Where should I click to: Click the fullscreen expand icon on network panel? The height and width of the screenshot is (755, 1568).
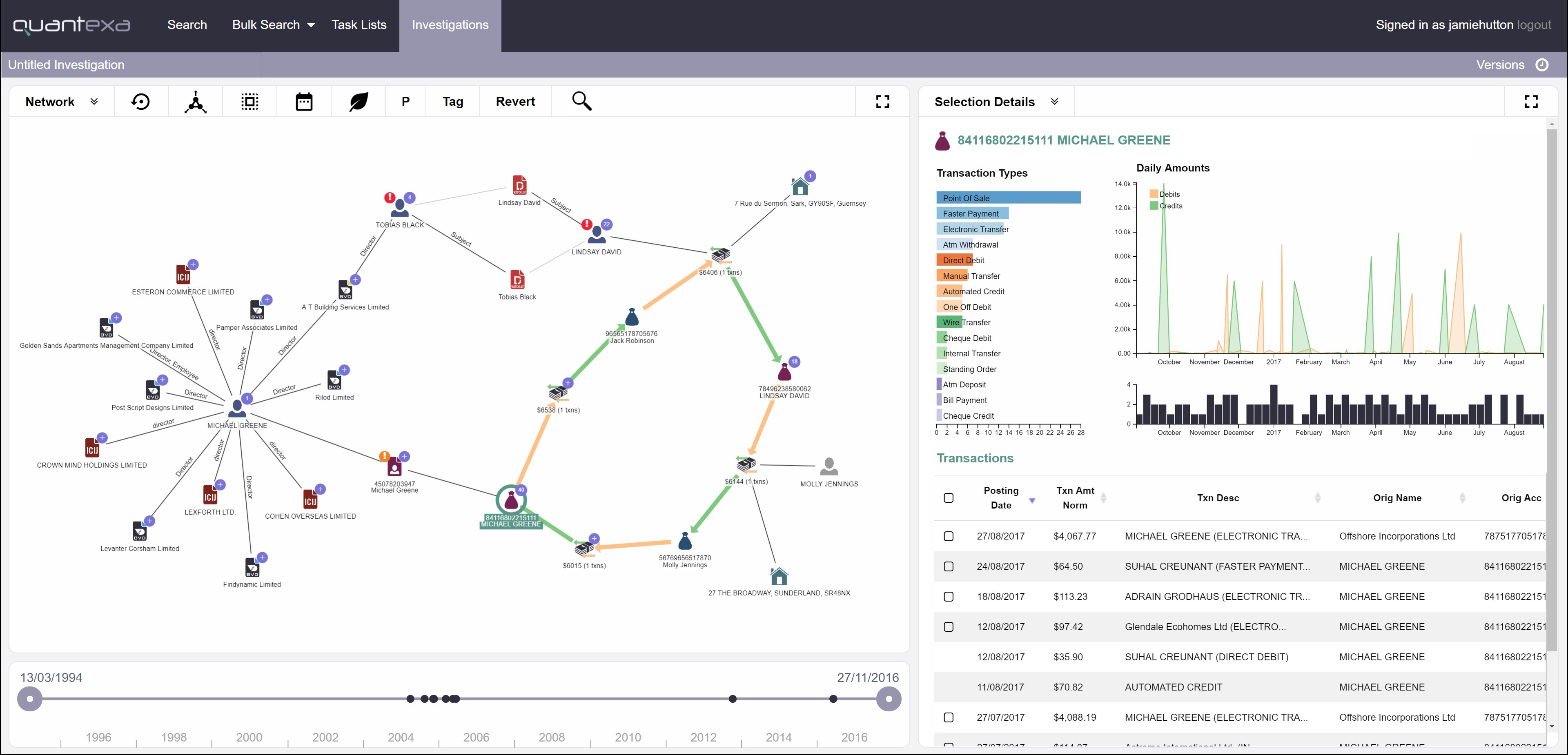(883, 101)
